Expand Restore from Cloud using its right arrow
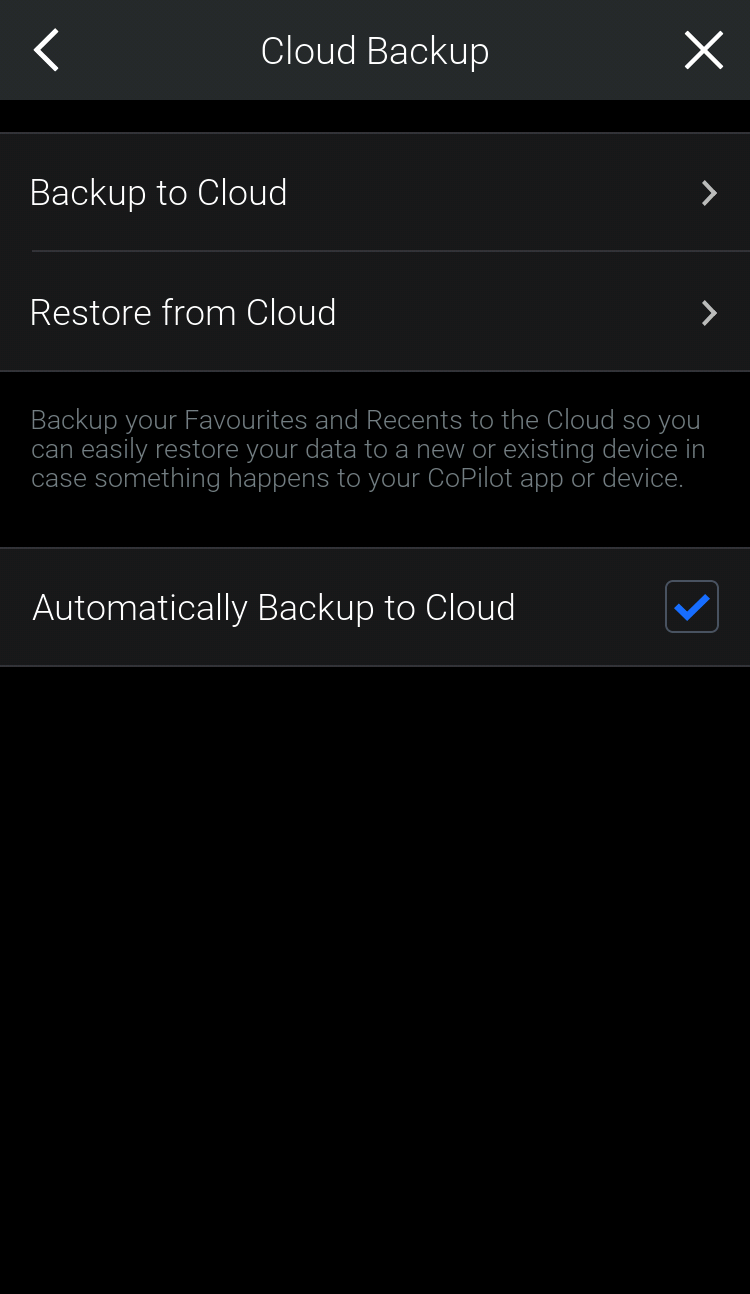The width and height of the screenshot is (750, 1294). pyautogui.click(x=709, y=313)
